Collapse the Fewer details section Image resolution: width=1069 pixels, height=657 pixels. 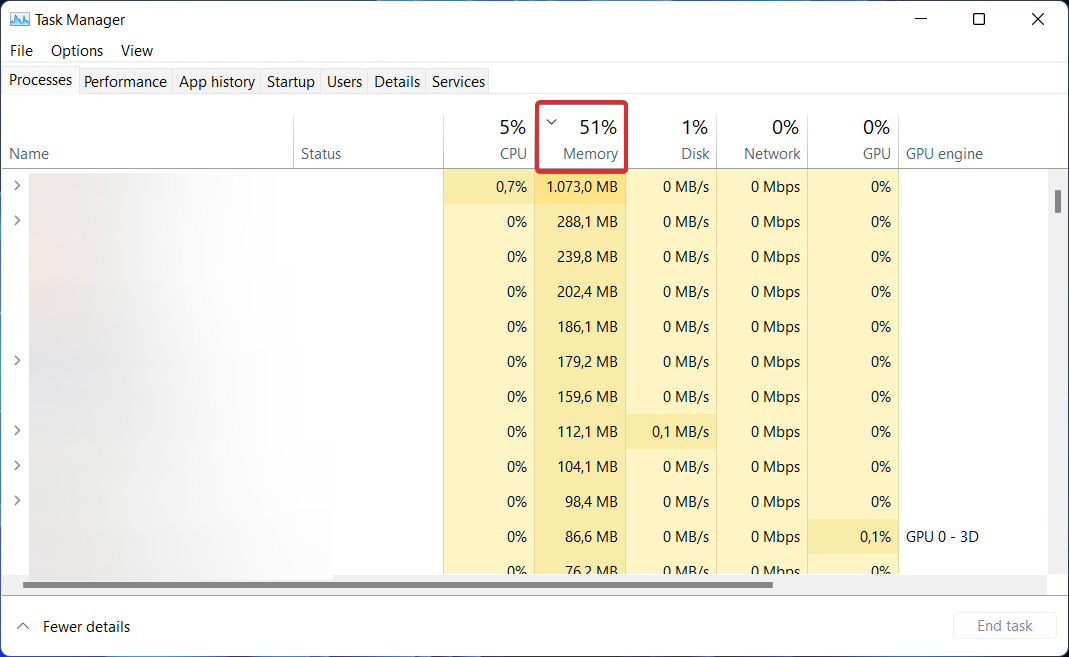71,626
